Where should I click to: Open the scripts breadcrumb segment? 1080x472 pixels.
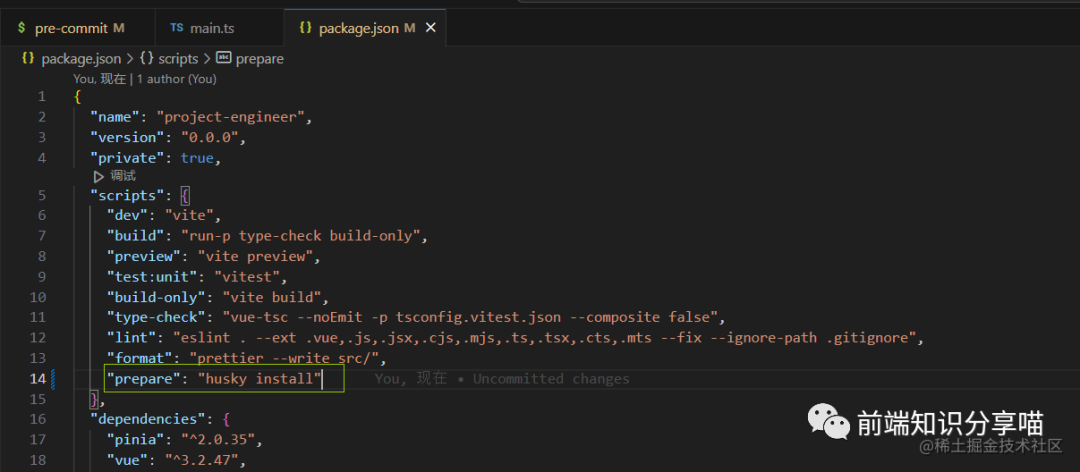[x=178, y=59]
